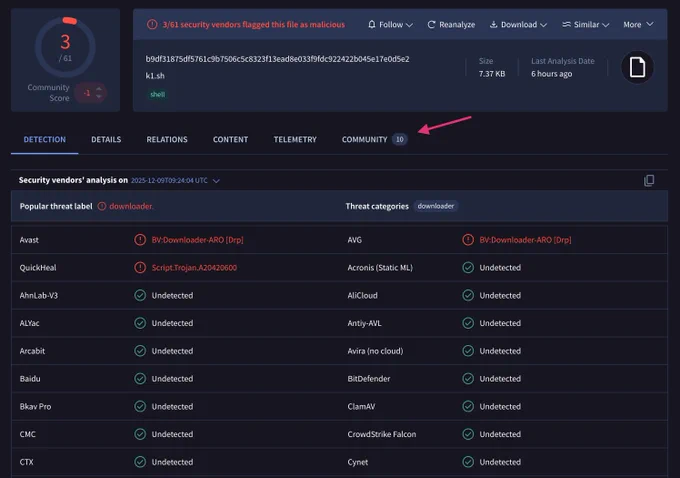Click Acronis (Static ML) green check icon
The image size is (680, 478).
click(468, 268)
